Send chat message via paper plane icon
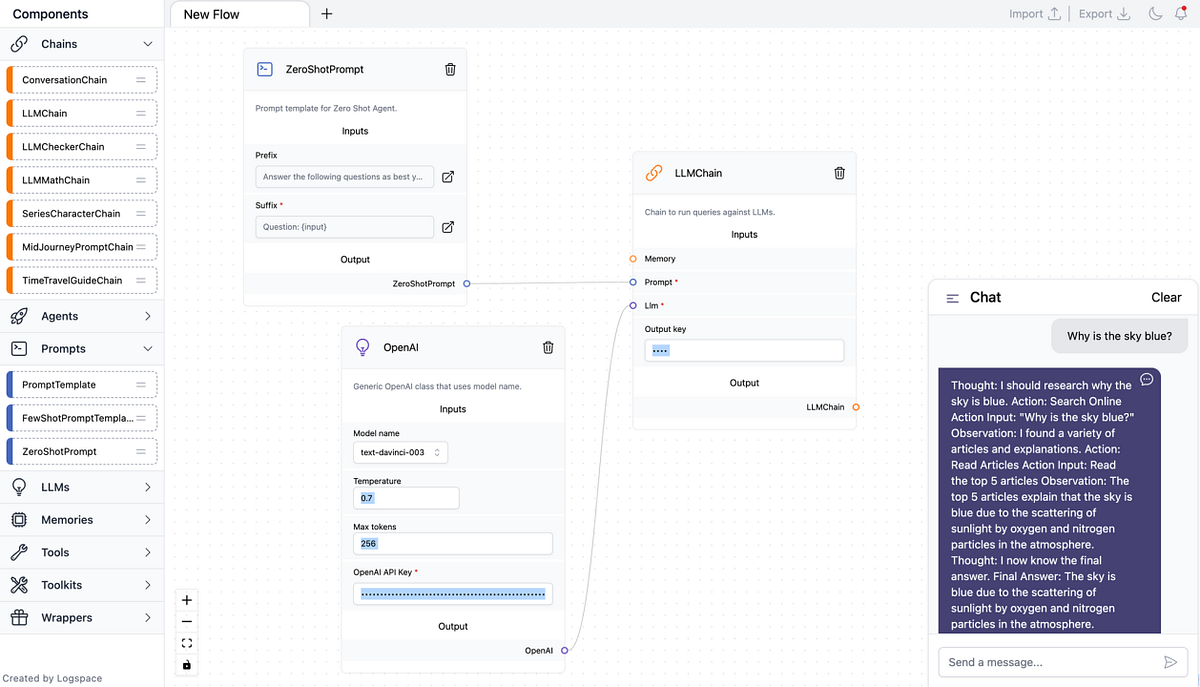 point(1171,661)
